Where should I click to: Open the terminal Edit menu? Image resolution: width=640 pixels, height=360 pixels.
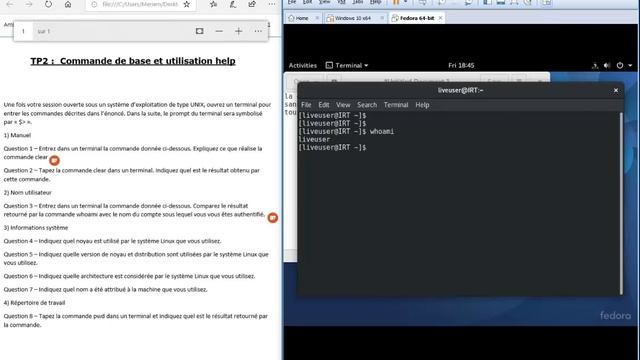pyautogui.click(x=324, y=105)
